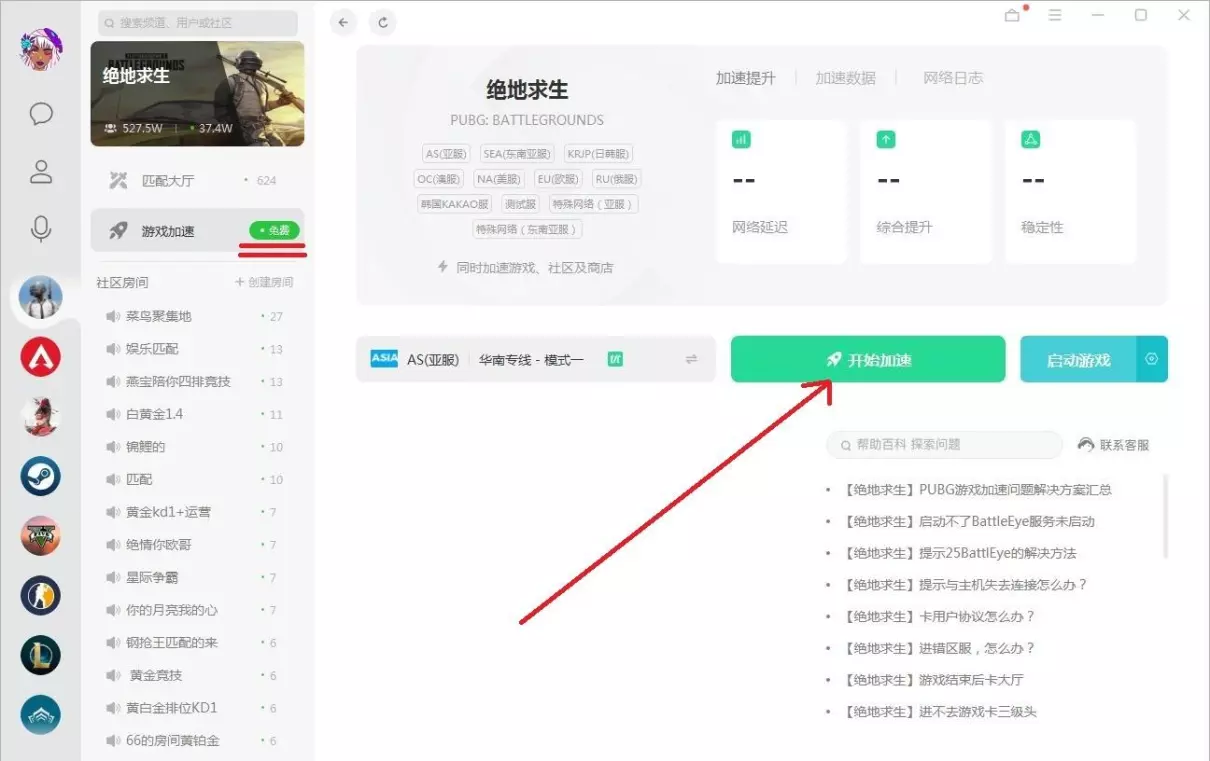Select the GTA V game icon
1210x761 pixels.
pyautogui.click(x=41, y=536)
